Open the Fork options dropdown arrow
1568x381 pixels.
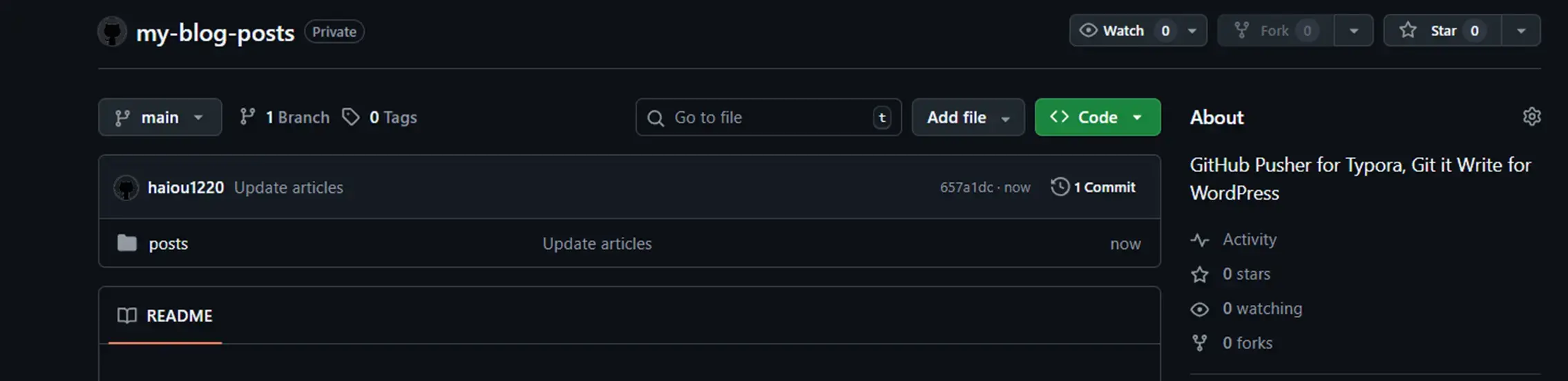1353,31
